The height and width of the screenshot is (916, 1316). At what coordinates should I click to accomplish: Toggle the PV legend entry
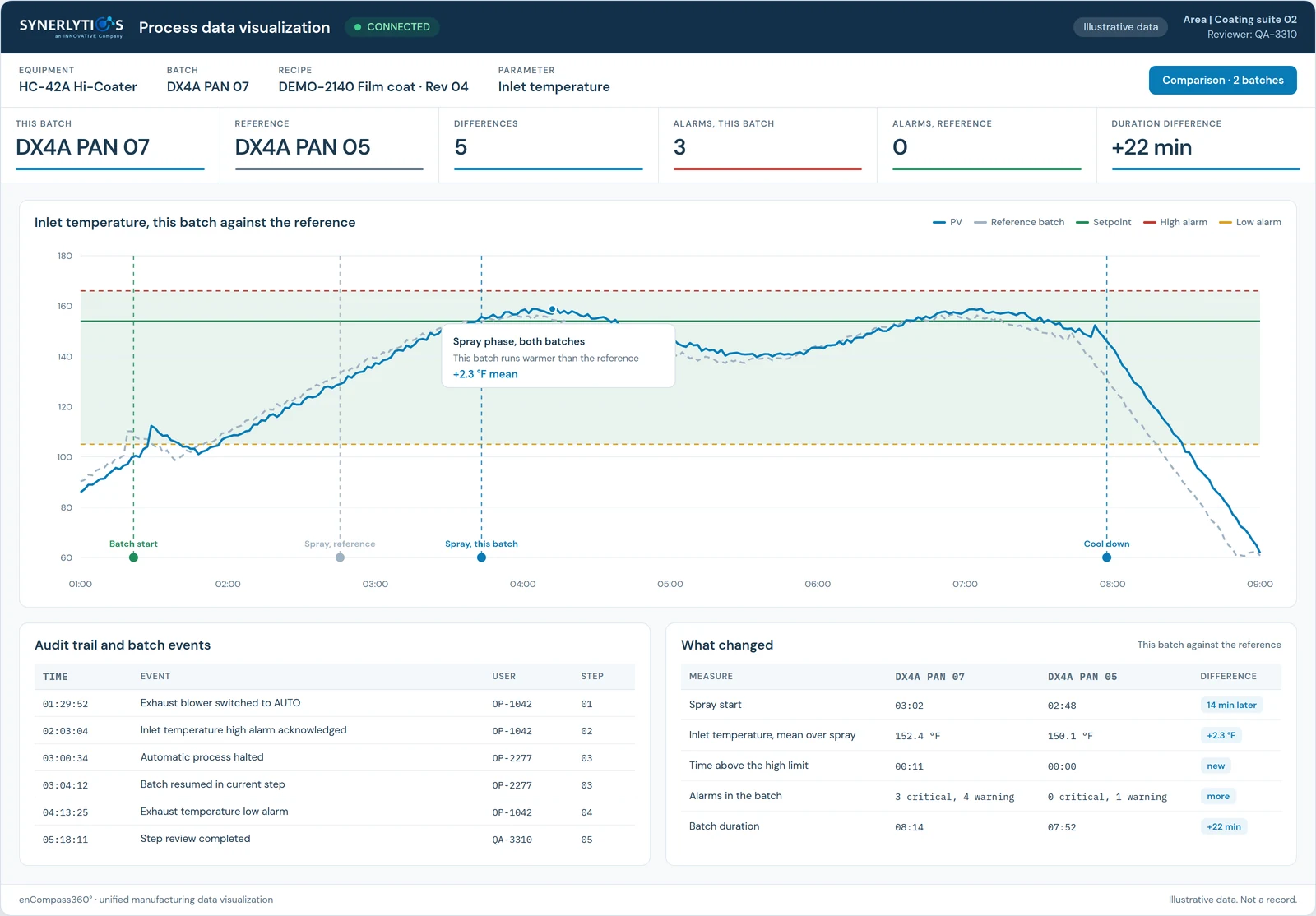[948, 222]
